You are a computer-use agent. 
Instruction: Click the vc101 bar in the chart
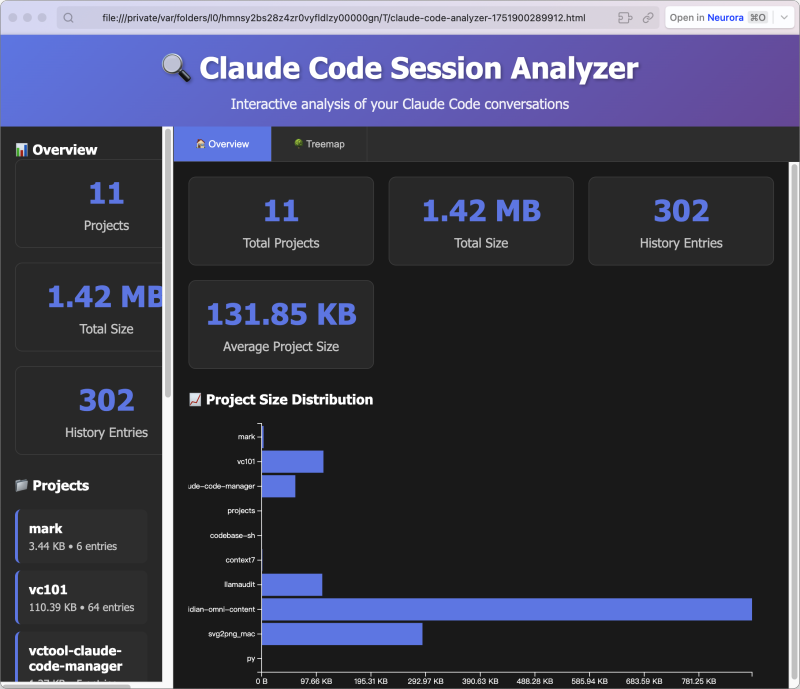pyautogui.click(x=293, y=461)
